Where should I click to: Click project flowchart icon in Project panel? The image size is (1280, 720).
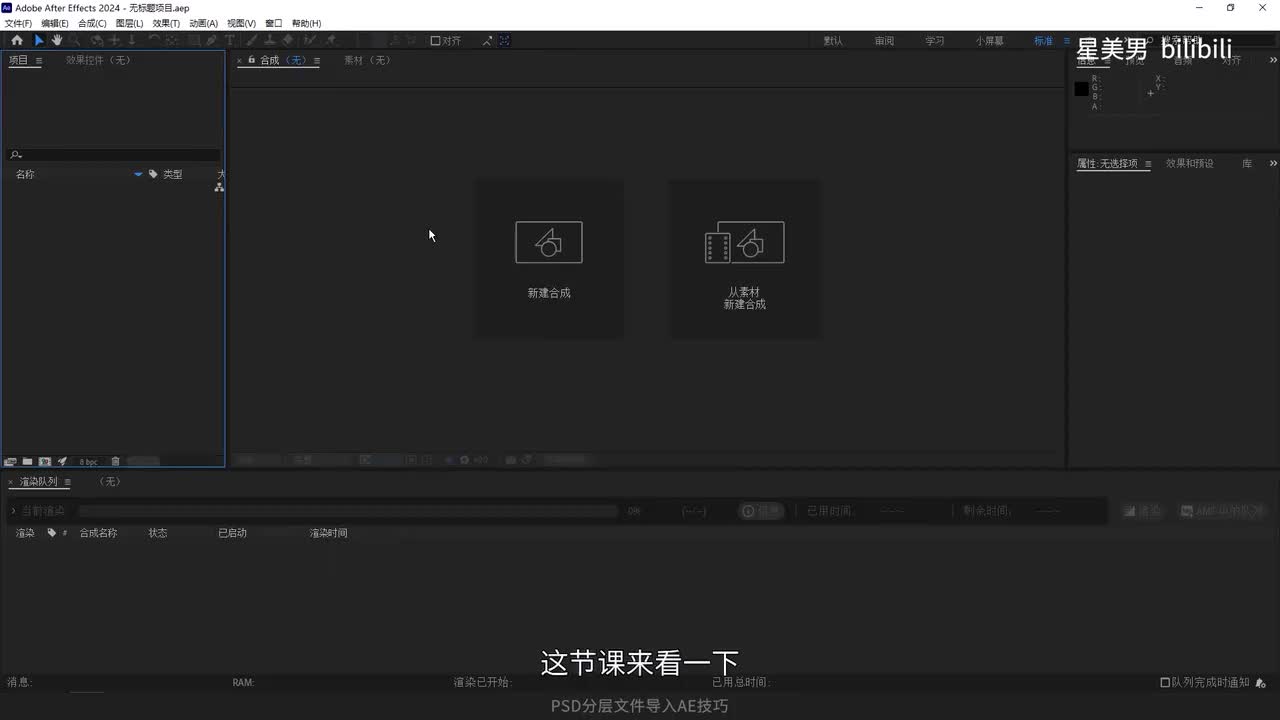pyautogui.click(x=219, y=187)
